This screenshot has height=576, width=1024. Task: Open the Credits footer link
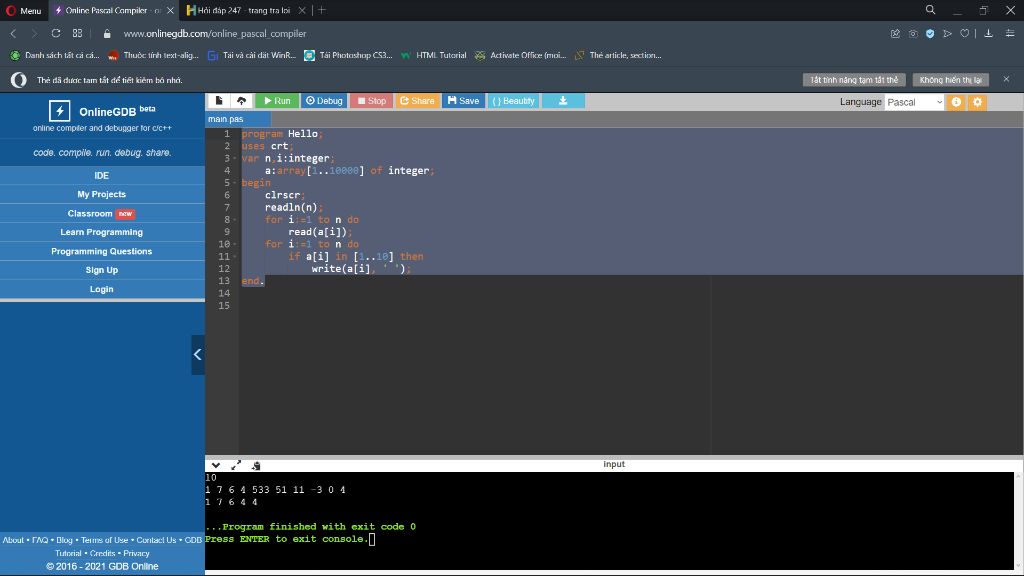103,553
